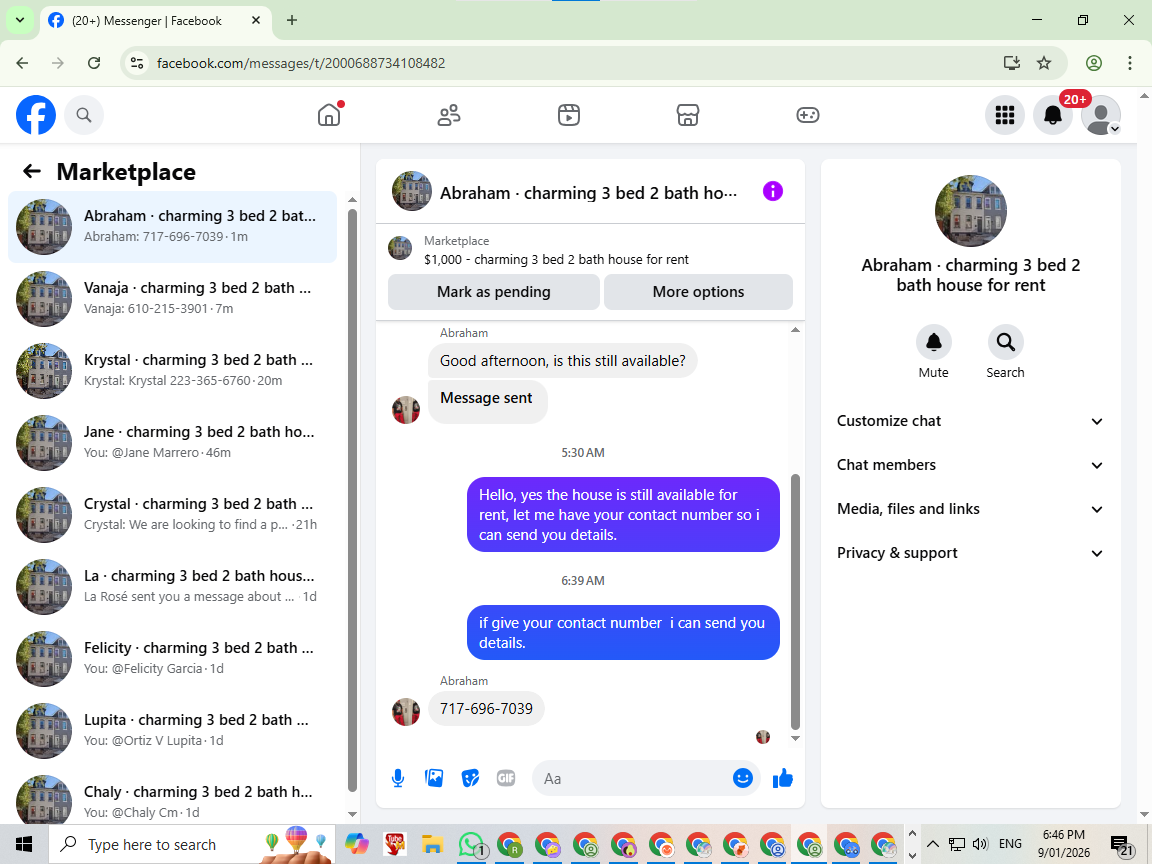
Task: Show hidden system tray icons
Action: 932,843
